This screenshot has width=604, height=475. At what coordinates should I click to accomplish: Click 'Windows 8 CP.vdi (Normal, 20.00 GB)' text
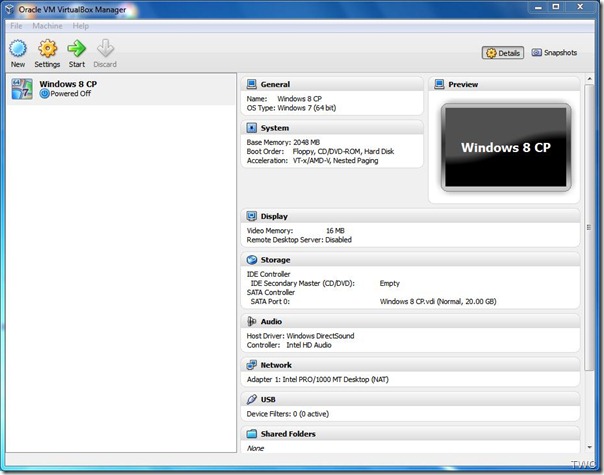click(438, 301)
